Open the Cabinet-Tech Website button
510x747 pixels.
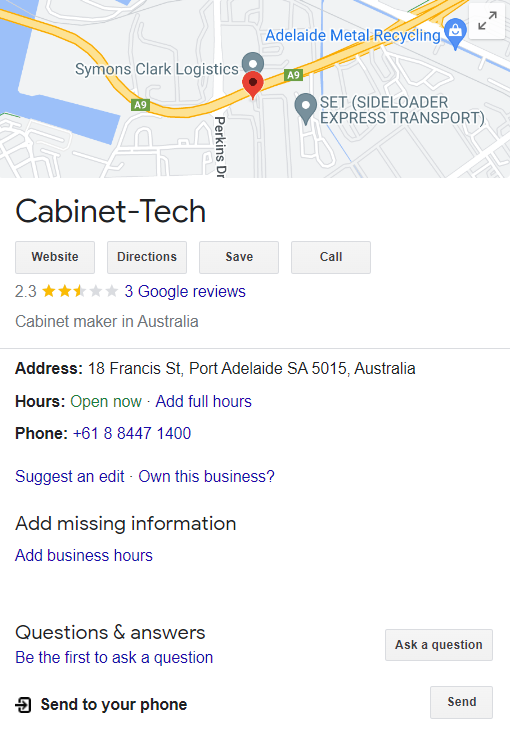click(x=55, y=257)
